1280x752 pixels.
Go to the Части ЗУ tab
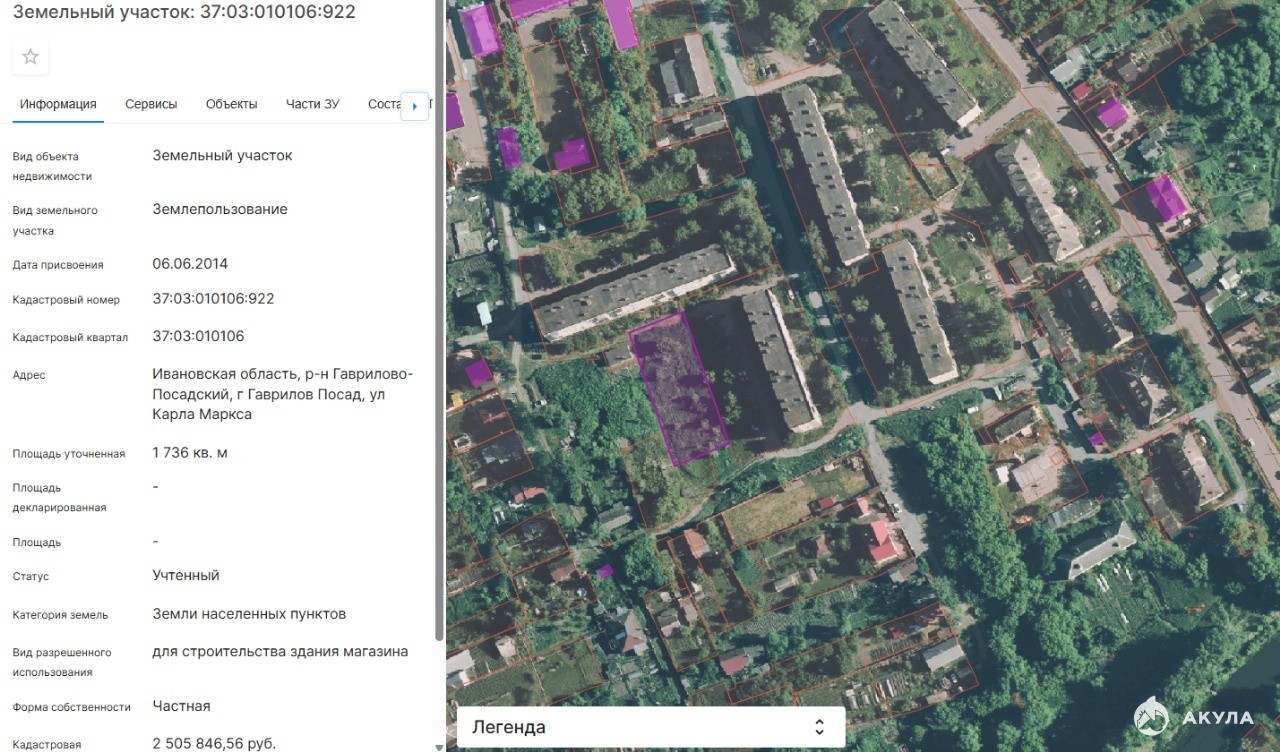point(312,104)
